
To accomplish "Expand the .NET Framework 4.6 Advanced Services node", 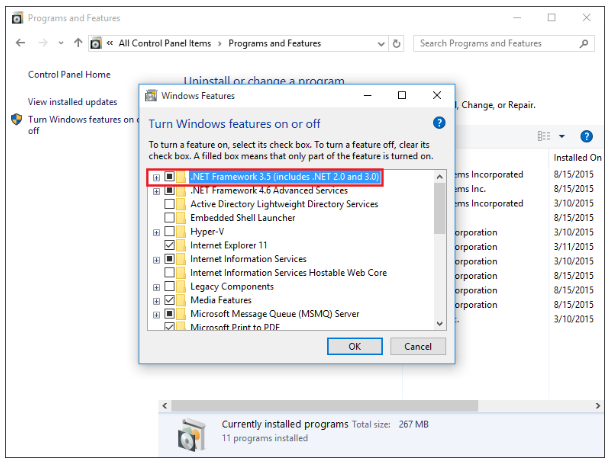I will click(x=156, y=191).
